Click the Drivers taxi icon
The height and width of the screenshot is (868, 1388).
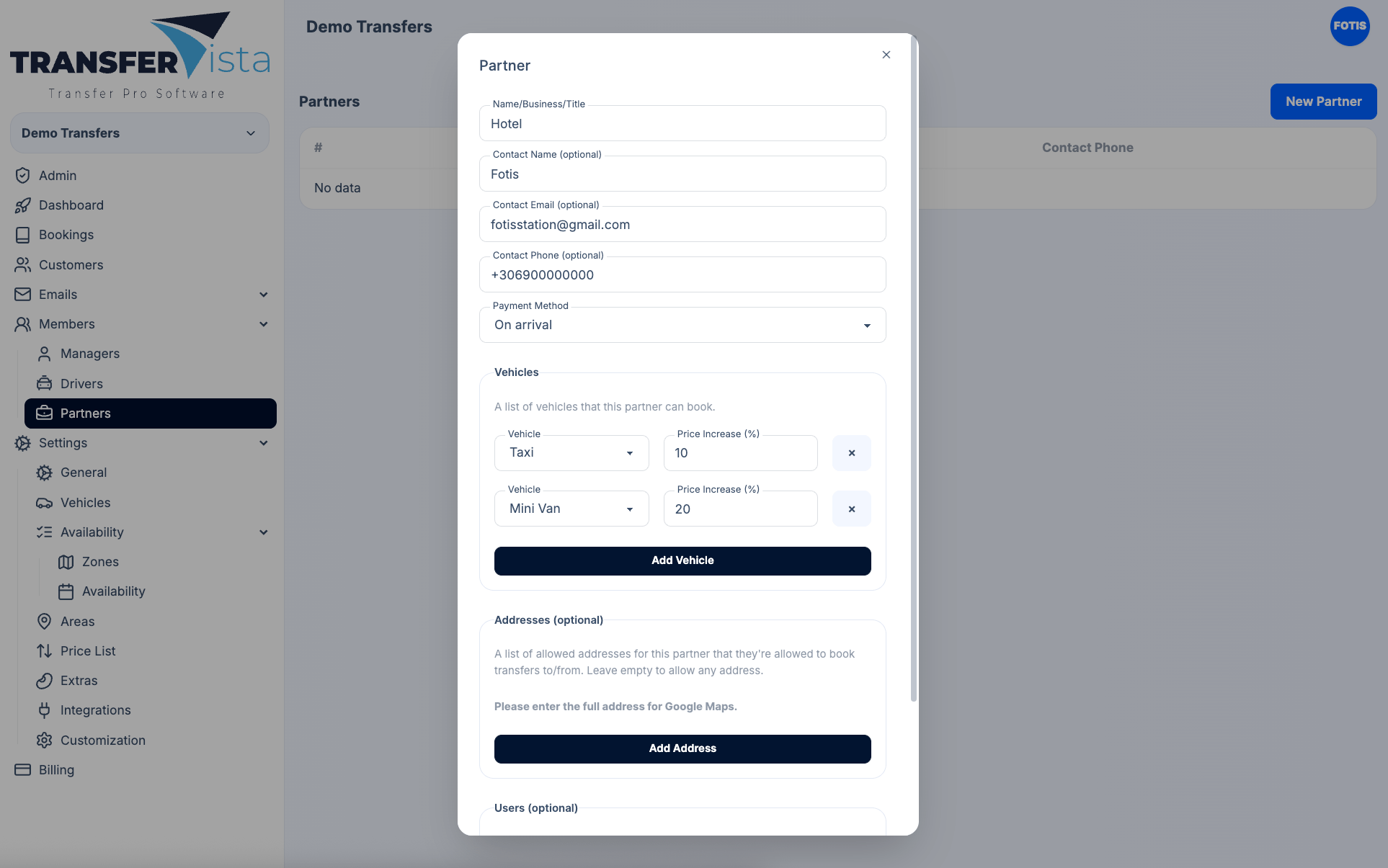click(x=45, y=383)
